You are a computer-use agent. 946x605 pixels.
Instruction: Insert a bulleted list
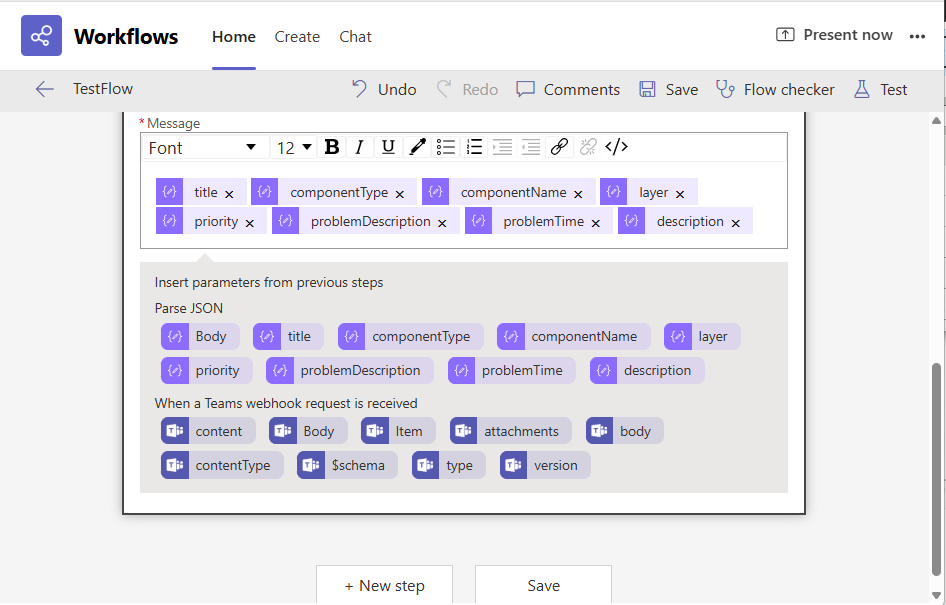click(446, 147)
